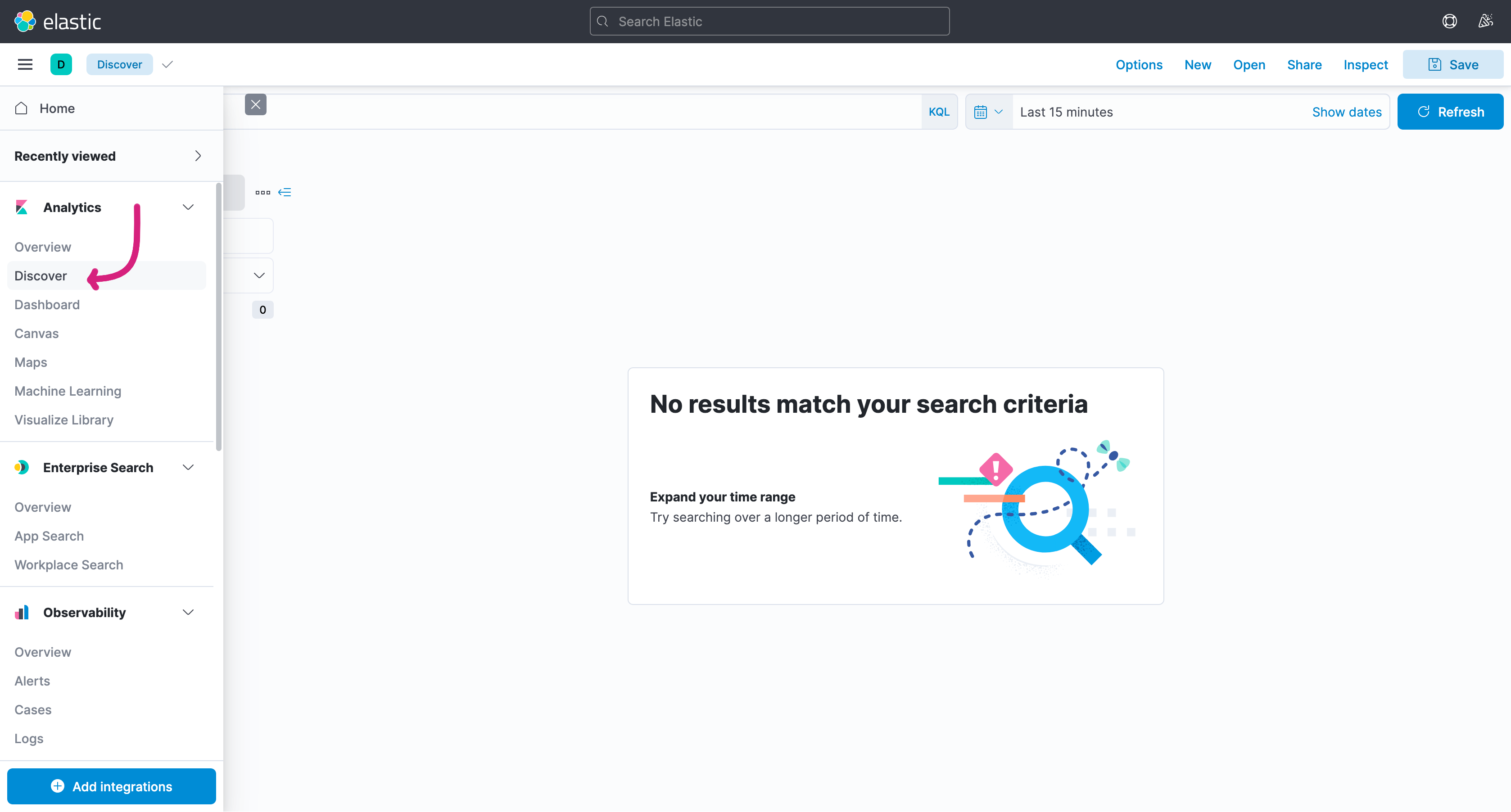Click the green D space avatar
Image resolution: width=1511 pixels, height=812 pixels.
(x=61, y=64)
